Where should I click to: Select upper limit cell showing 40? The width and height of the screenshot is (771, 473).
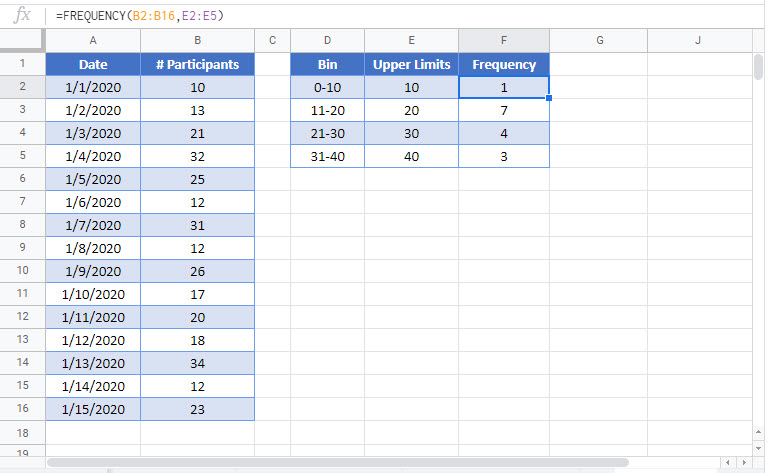click(x=412, y=156)
